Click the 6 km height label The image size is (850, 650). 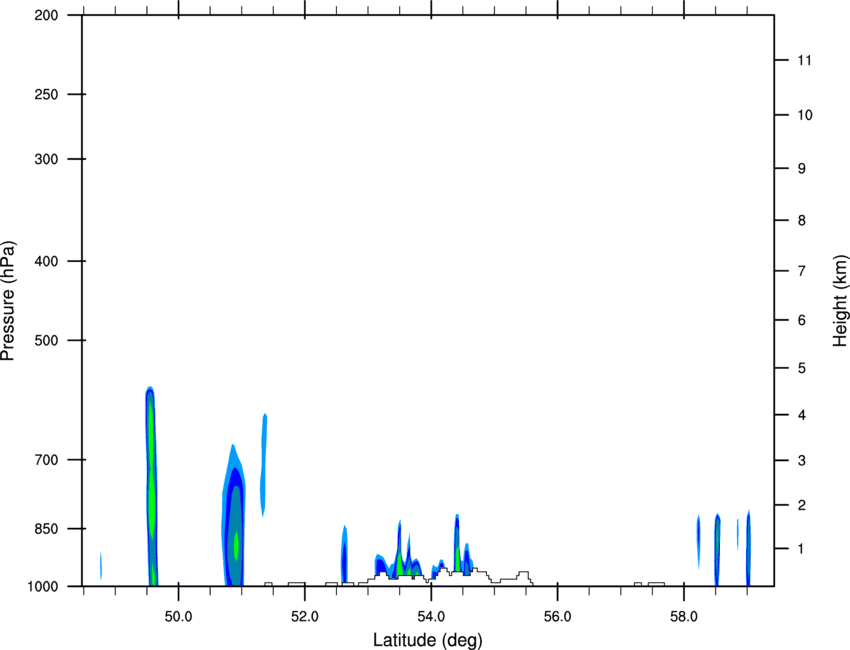(802, 320)
